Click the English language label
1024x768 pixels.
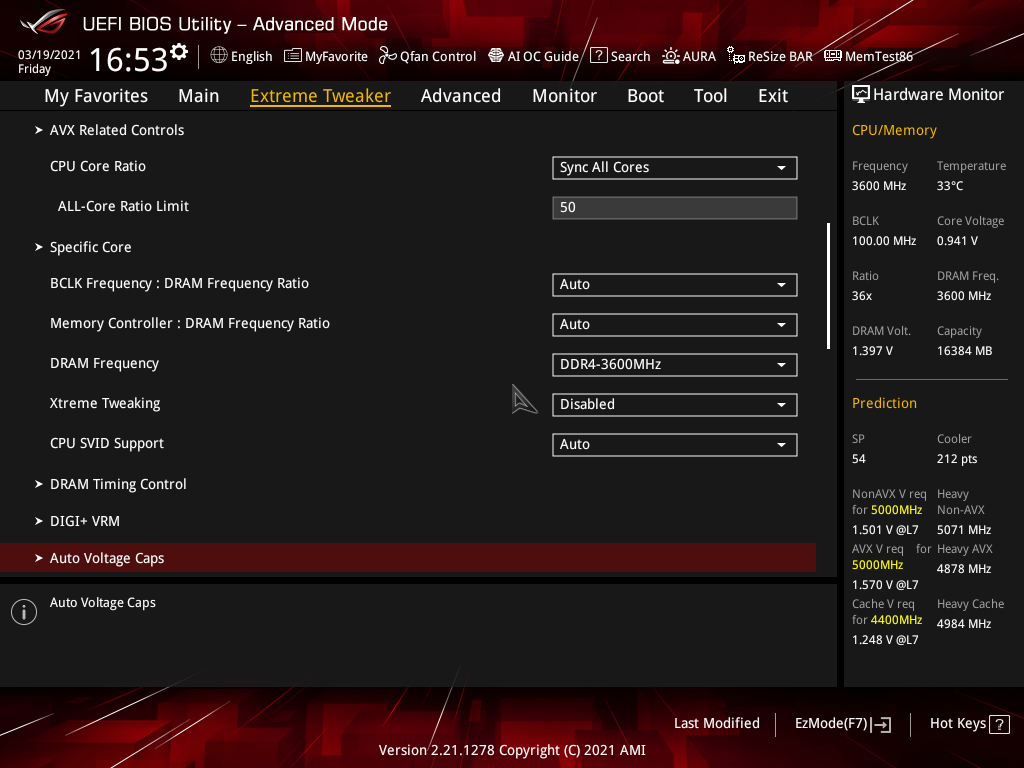coord(251,56)
